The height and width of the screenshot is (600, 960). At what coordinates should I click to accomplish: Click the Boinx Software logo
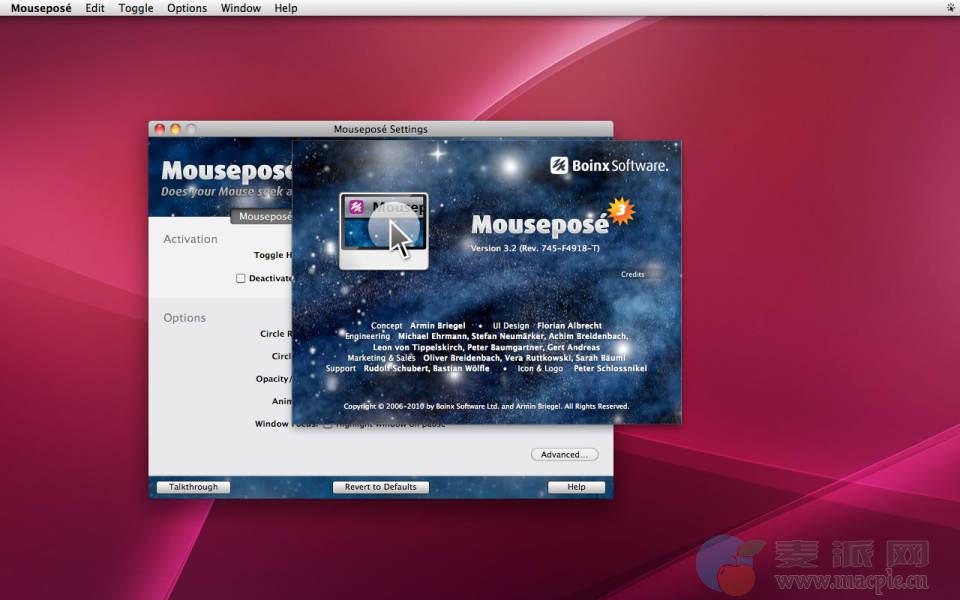608,165
